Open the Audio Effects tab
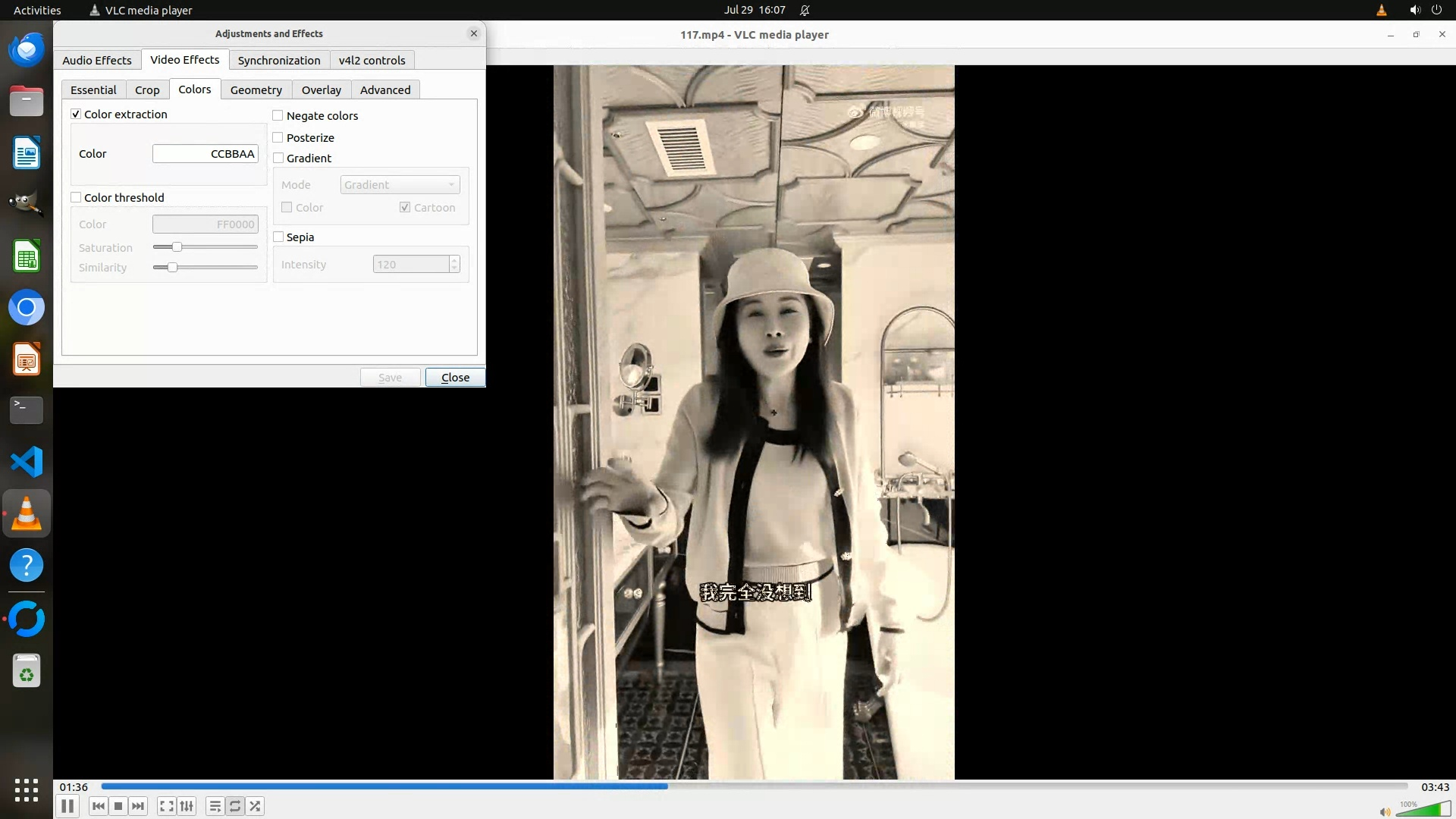Image resolution: width=1456 pixels, height=819 pixels. tap(96, 60)
